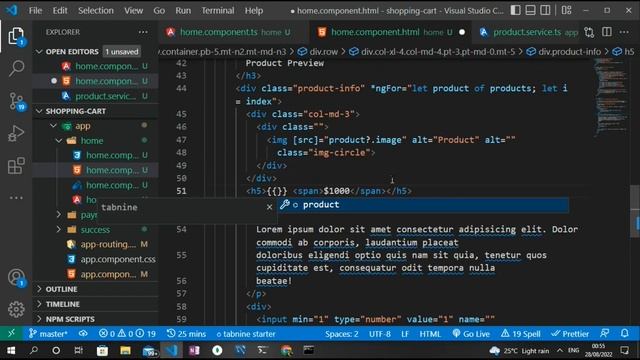Toggle secondary side bar layout icon
640x360 pixels.
tap(545, 10)
